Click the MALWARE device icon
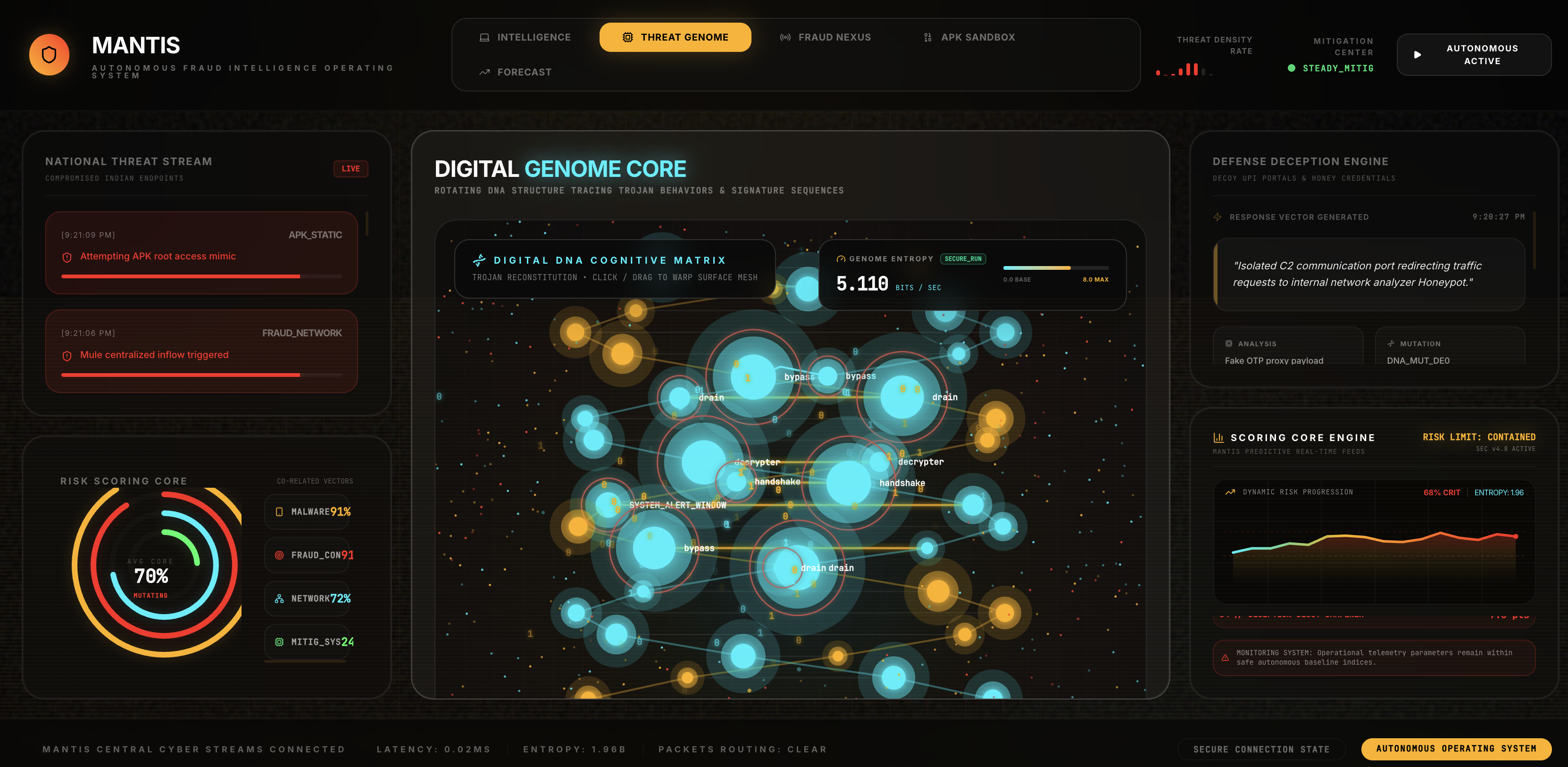This screenshot has height=767, width=1568. [279, 512]
